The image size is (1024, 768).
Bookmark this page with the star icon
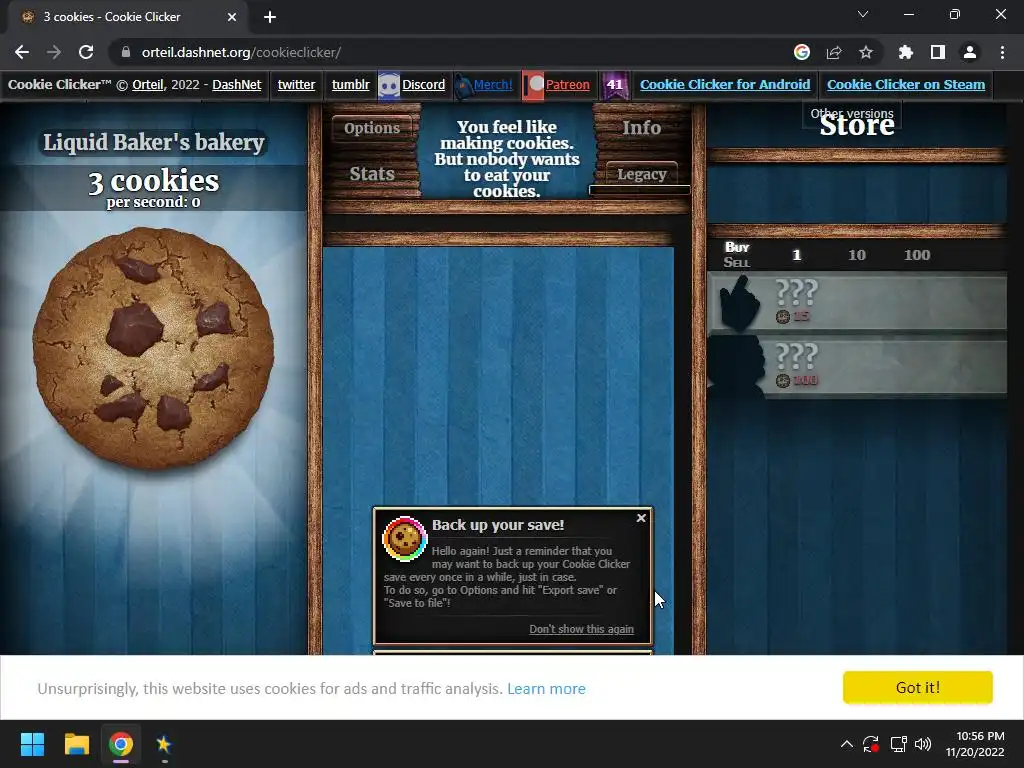click(866, 52)
